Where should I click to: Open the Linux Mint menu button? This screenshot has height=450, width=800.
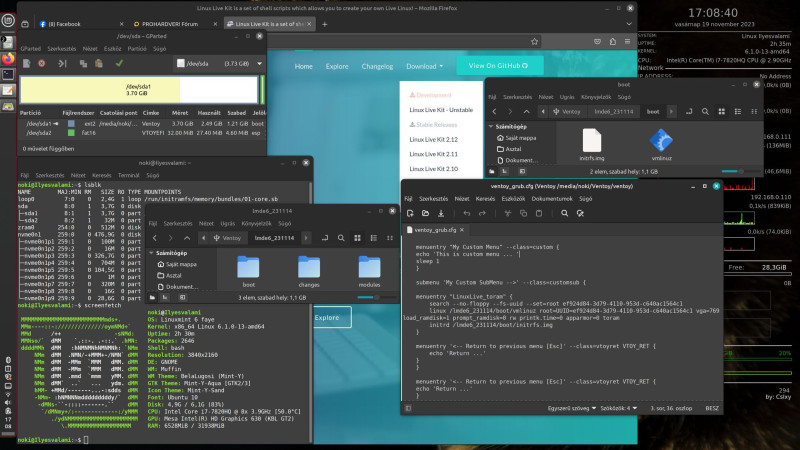pyautogui.click(x=8, y=20)
